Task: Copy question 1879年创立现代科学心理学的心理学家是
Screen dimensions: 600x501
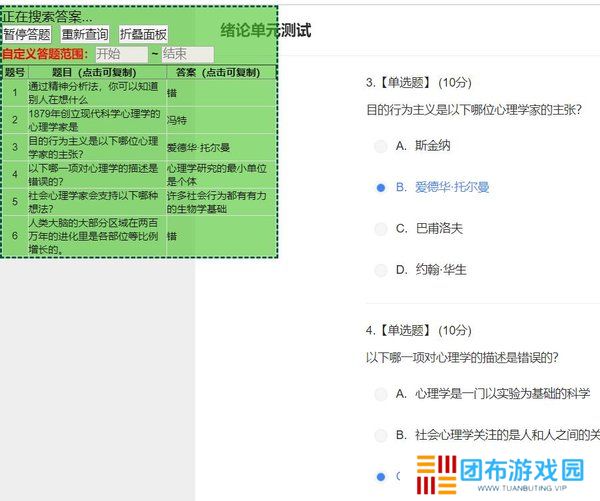Action: (97, 120)
